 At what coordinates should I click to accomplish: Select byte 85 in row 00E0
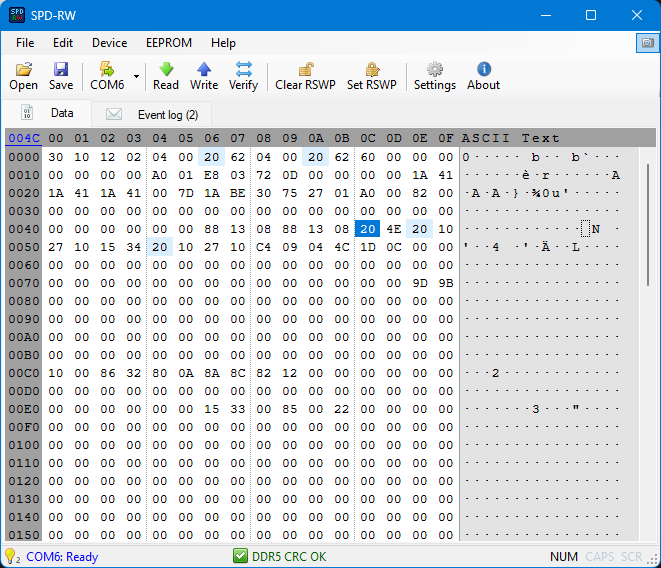pyautogui.click(x=290, y=409)
